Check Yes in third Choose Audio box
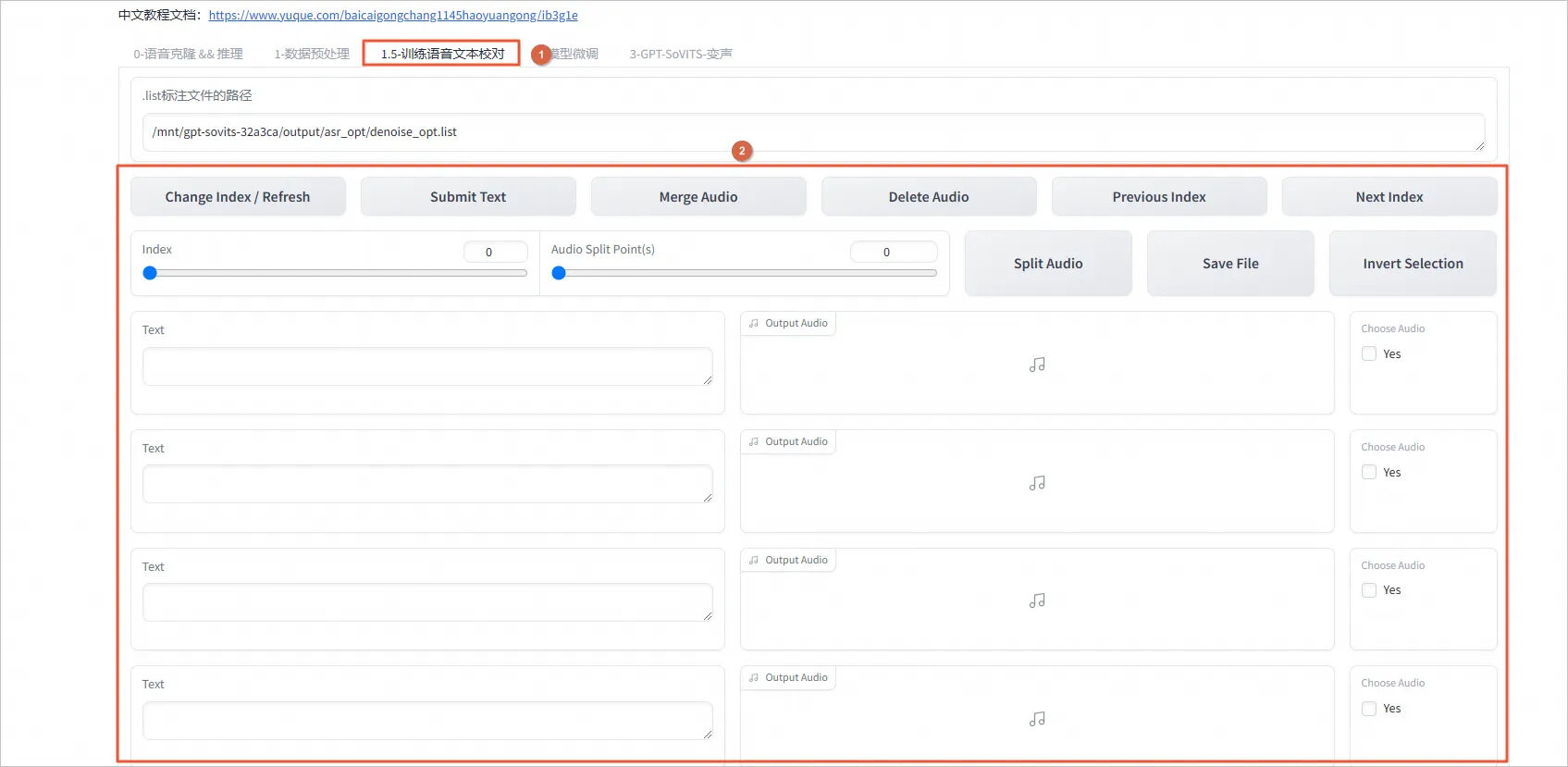Image resolution: width=1568 pixels, height=767 pixels. point(1369,589)
